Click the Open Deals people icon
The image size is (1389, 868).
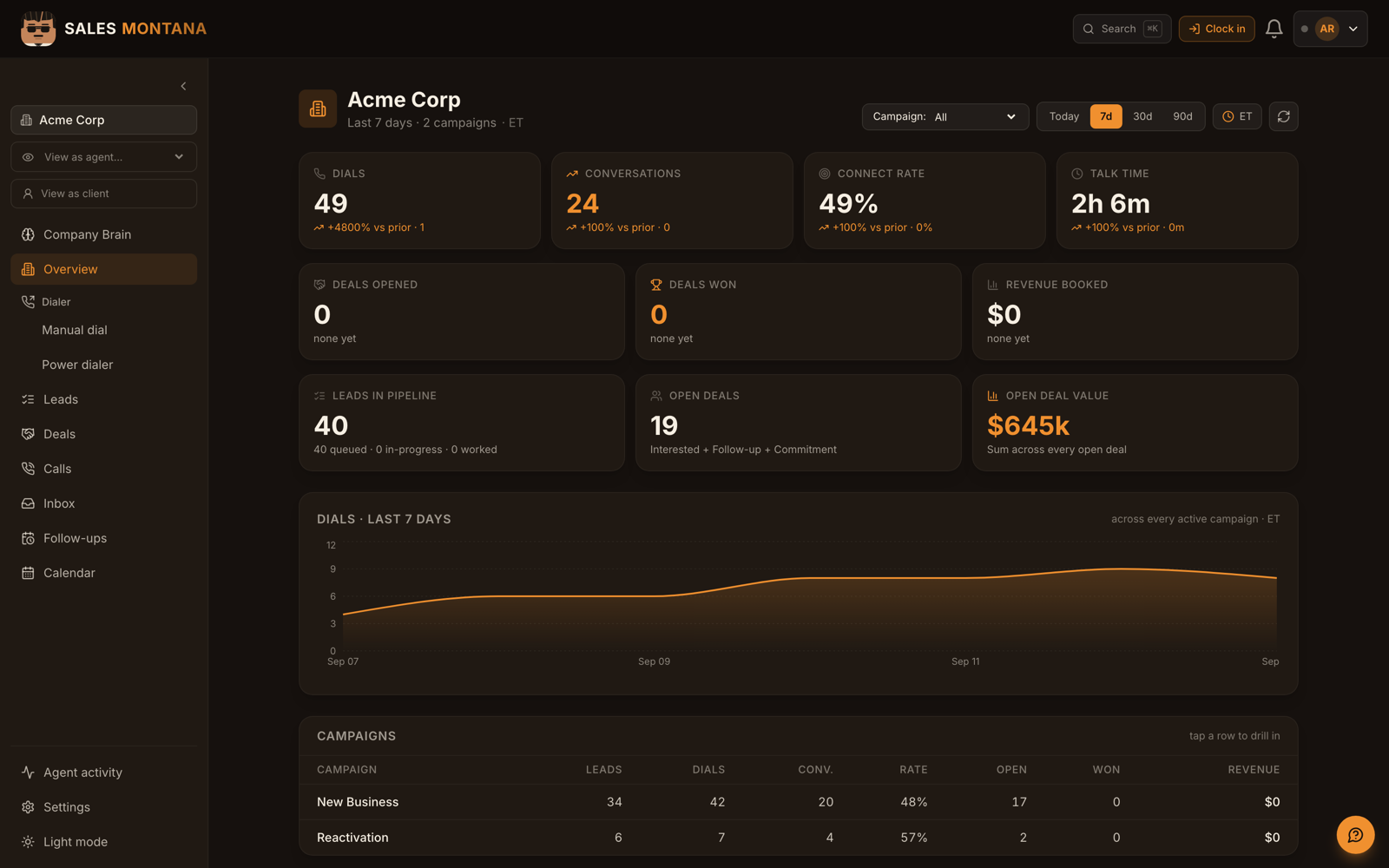pyautogui.click(x=656, y=396)
